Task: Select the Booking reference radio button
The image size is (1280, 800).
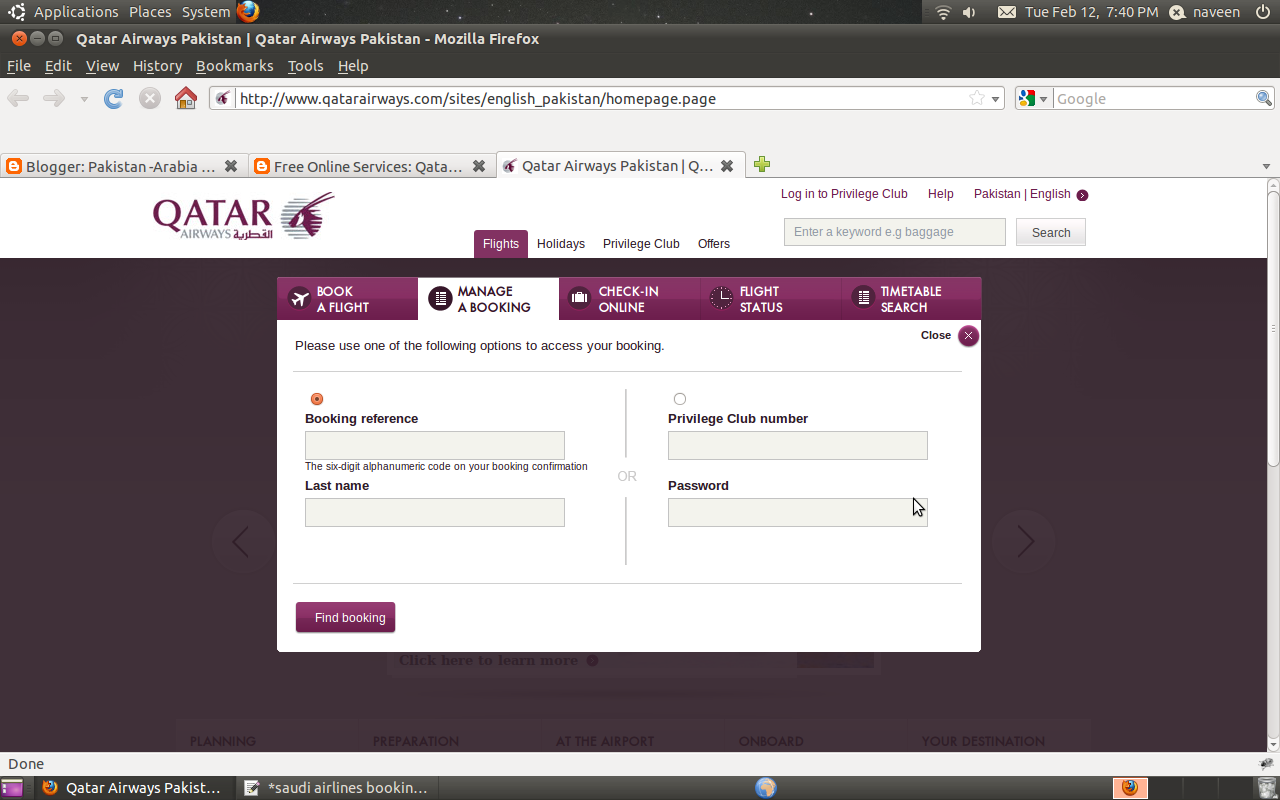Action: pos(317,399)
